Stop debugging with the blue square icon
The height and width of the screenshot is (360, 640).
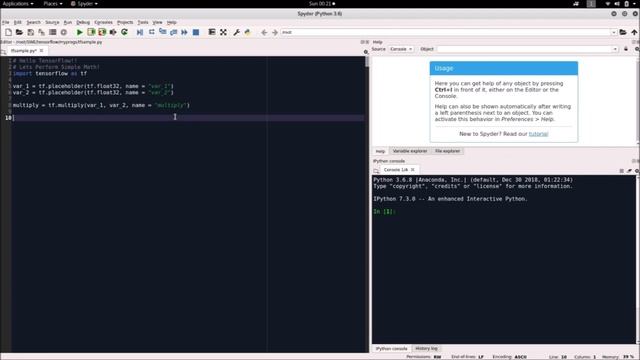[196, 32]
